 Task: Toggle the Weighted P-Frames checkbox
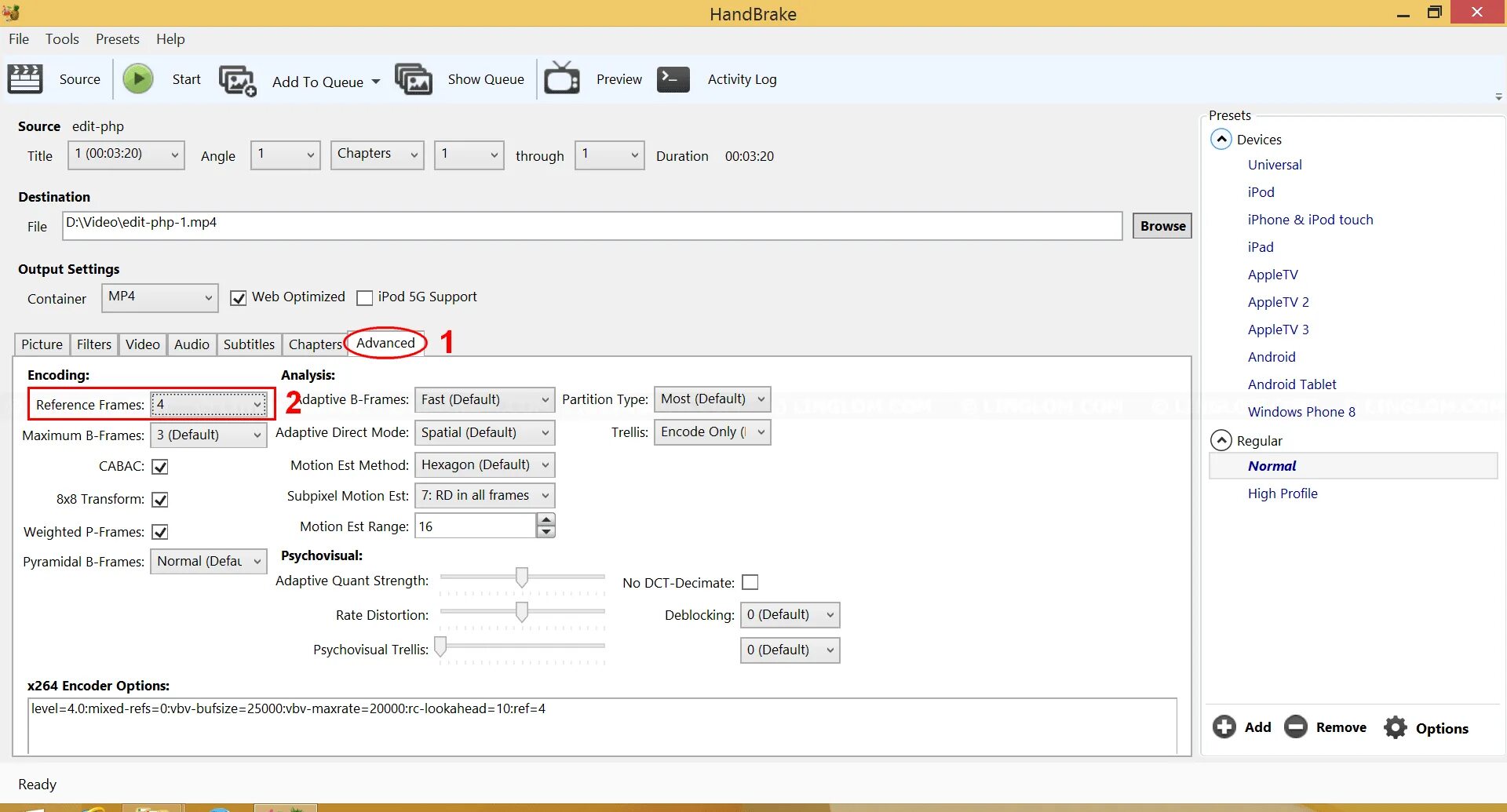(160, 532)
